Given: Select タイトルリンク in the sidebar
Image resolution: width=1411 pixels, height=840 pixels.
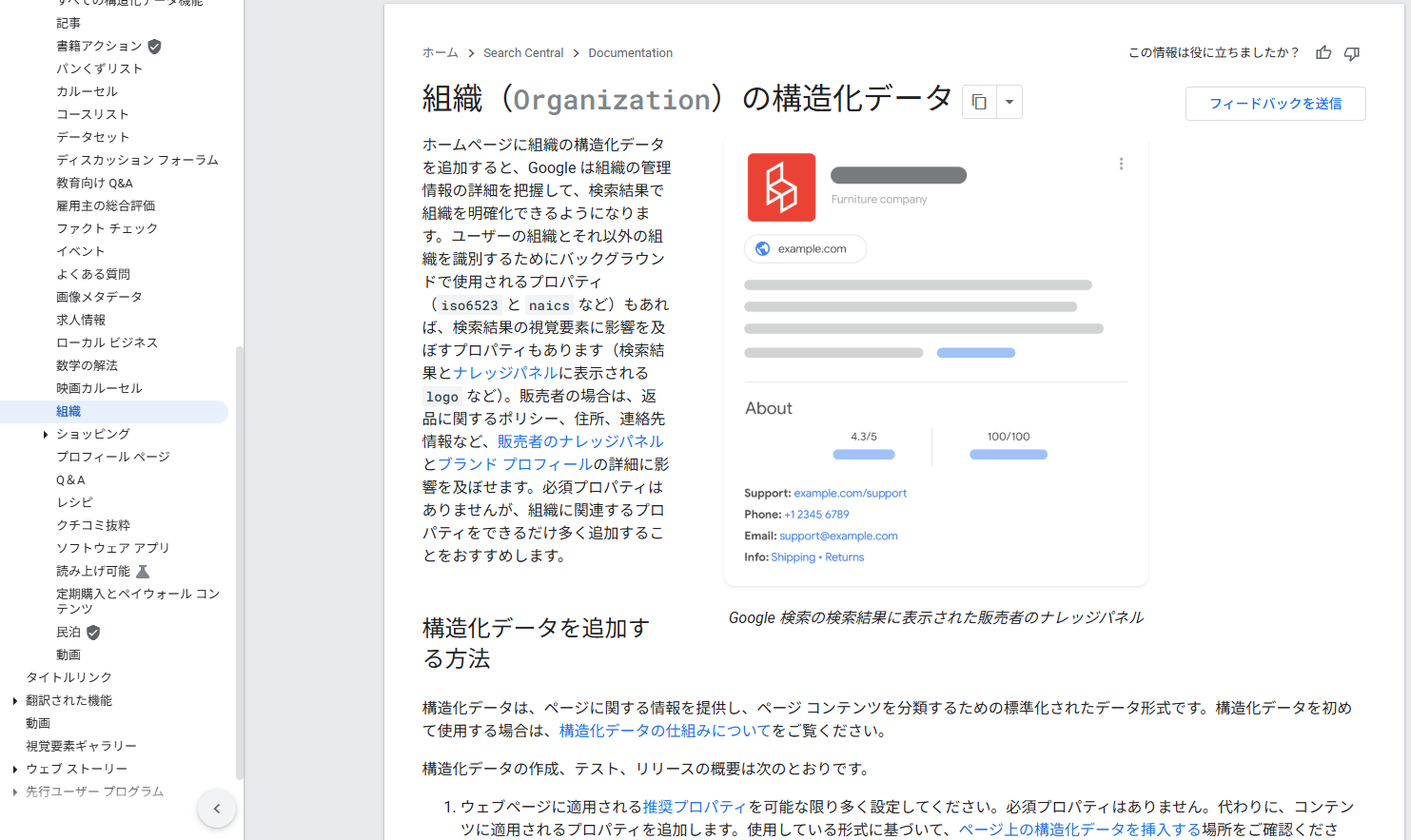Looking at the screenshot, I should coord(69,677).
